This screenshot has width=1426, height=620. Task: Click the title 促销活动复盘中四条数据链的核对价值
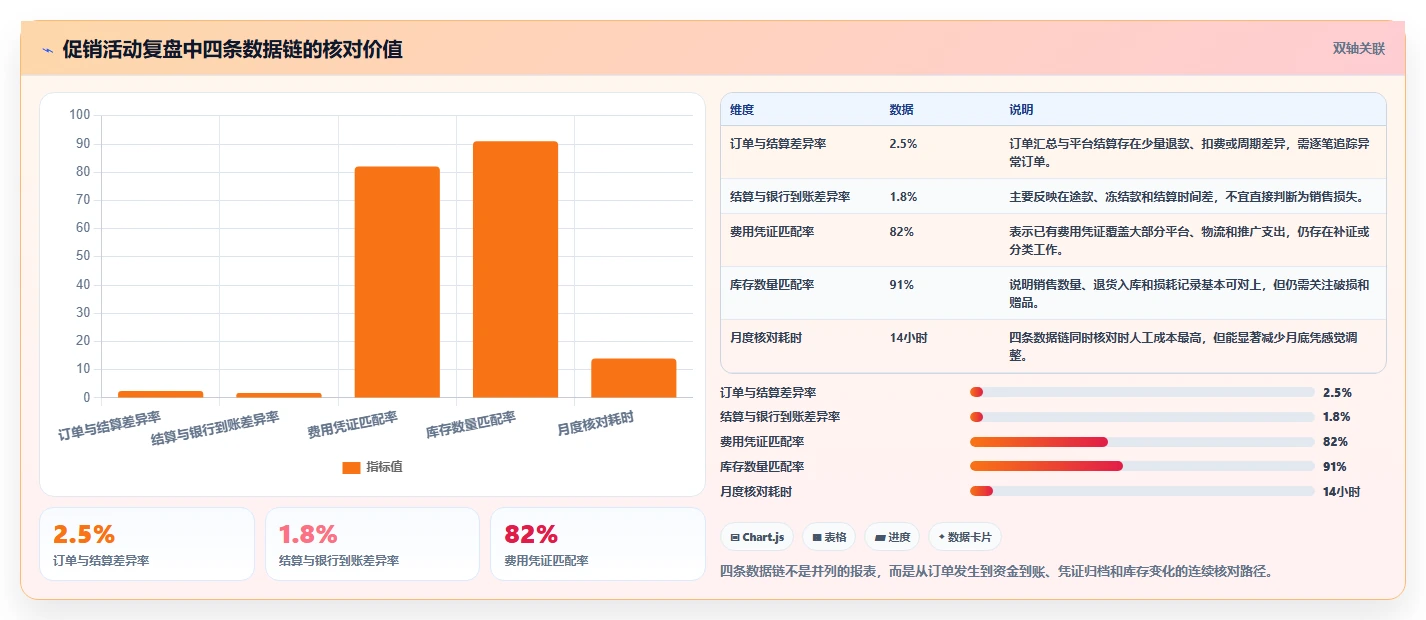click(232, 50)
